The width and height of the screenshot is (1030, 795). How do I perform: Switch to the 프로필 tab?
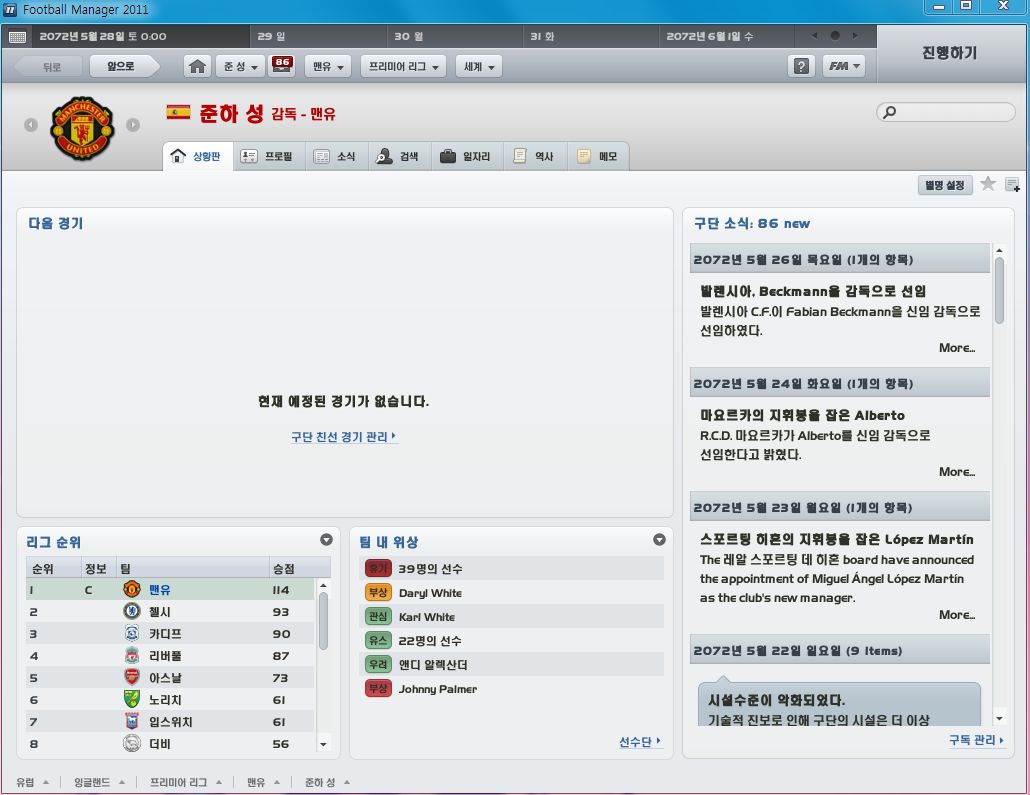click(x=269, y=157)
